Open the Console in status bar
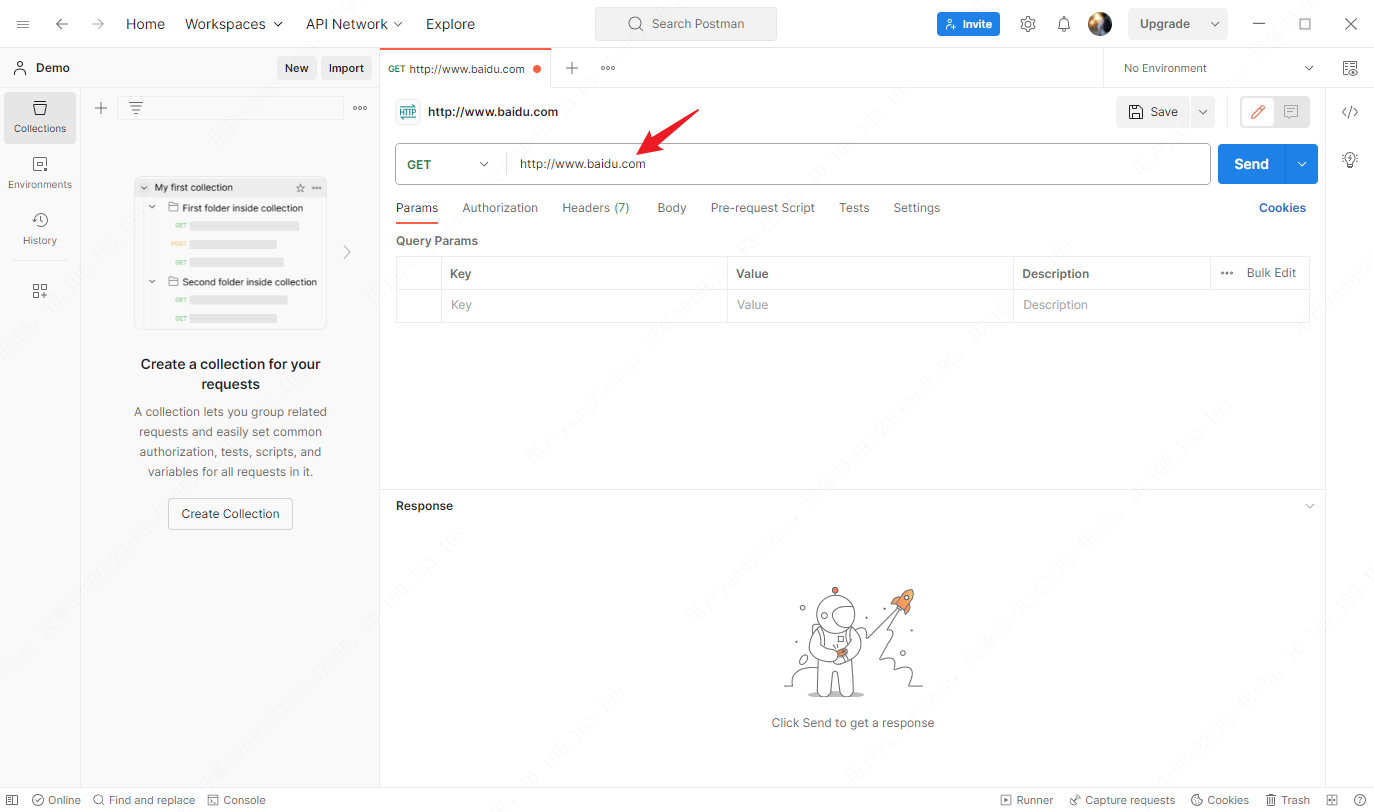The image size is (1374, 812). click(x=236, y=800)
